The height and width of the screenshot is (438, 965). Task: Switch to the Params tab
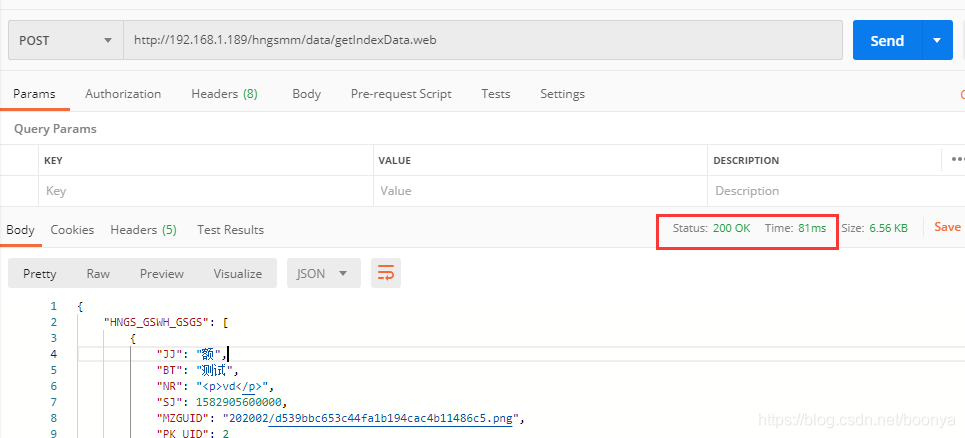[x=34, y=94]
